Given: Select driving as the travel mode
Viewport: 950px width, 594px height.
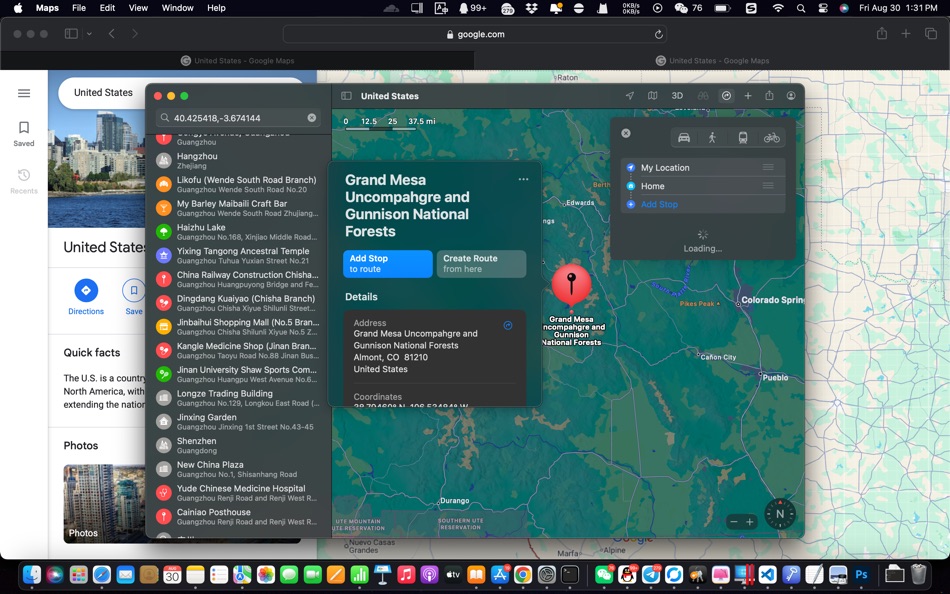Looking at the screenshot, I should click(684, 138).
